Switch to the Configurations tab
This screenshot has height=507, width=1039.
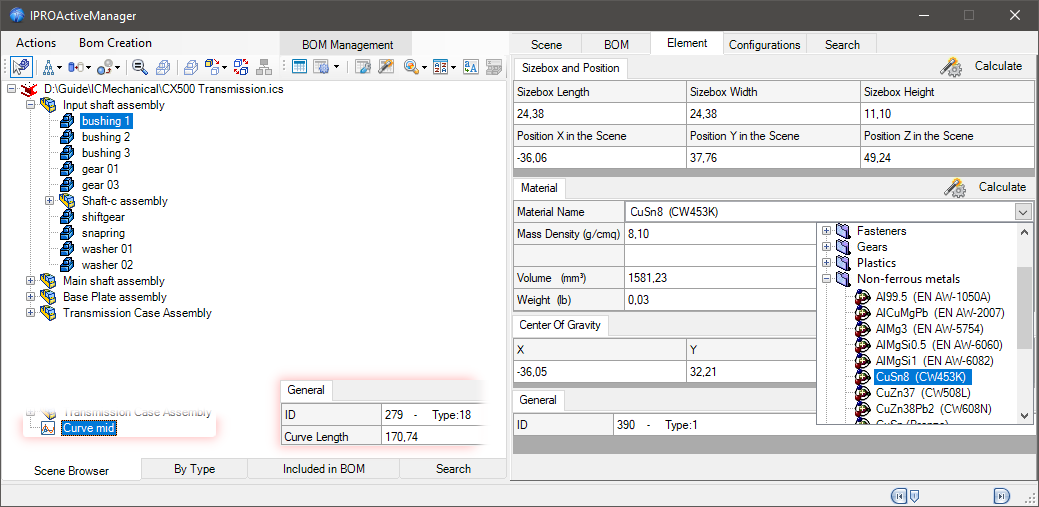pyautogui.click(x=764, y=44)
